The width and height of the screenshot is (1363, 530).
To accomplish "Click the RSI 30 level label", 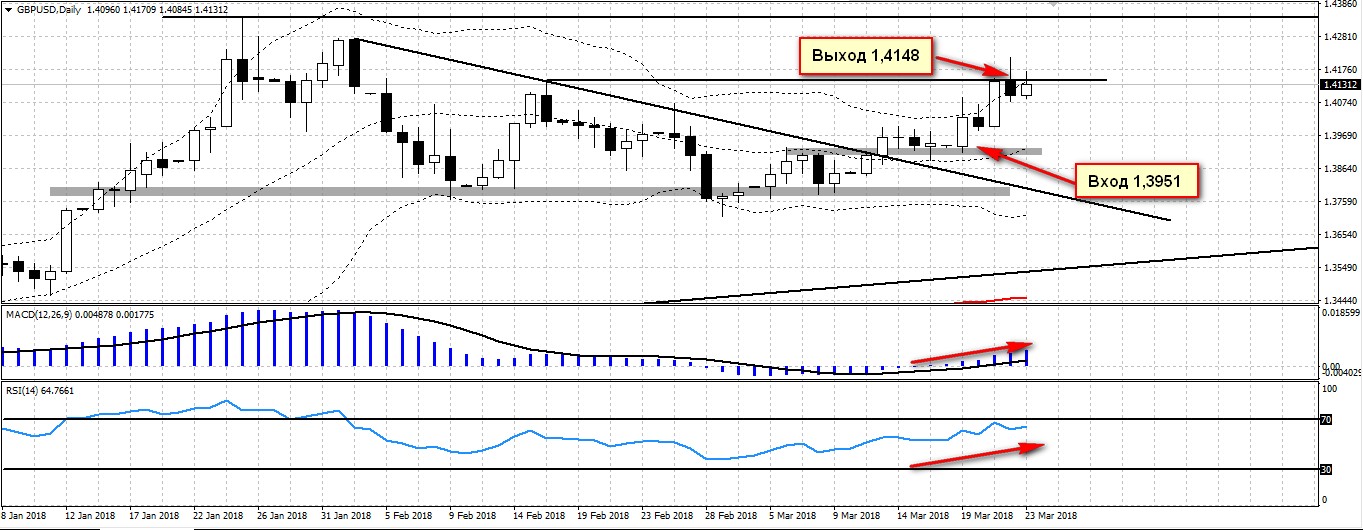I will [x=1326, y=469].
